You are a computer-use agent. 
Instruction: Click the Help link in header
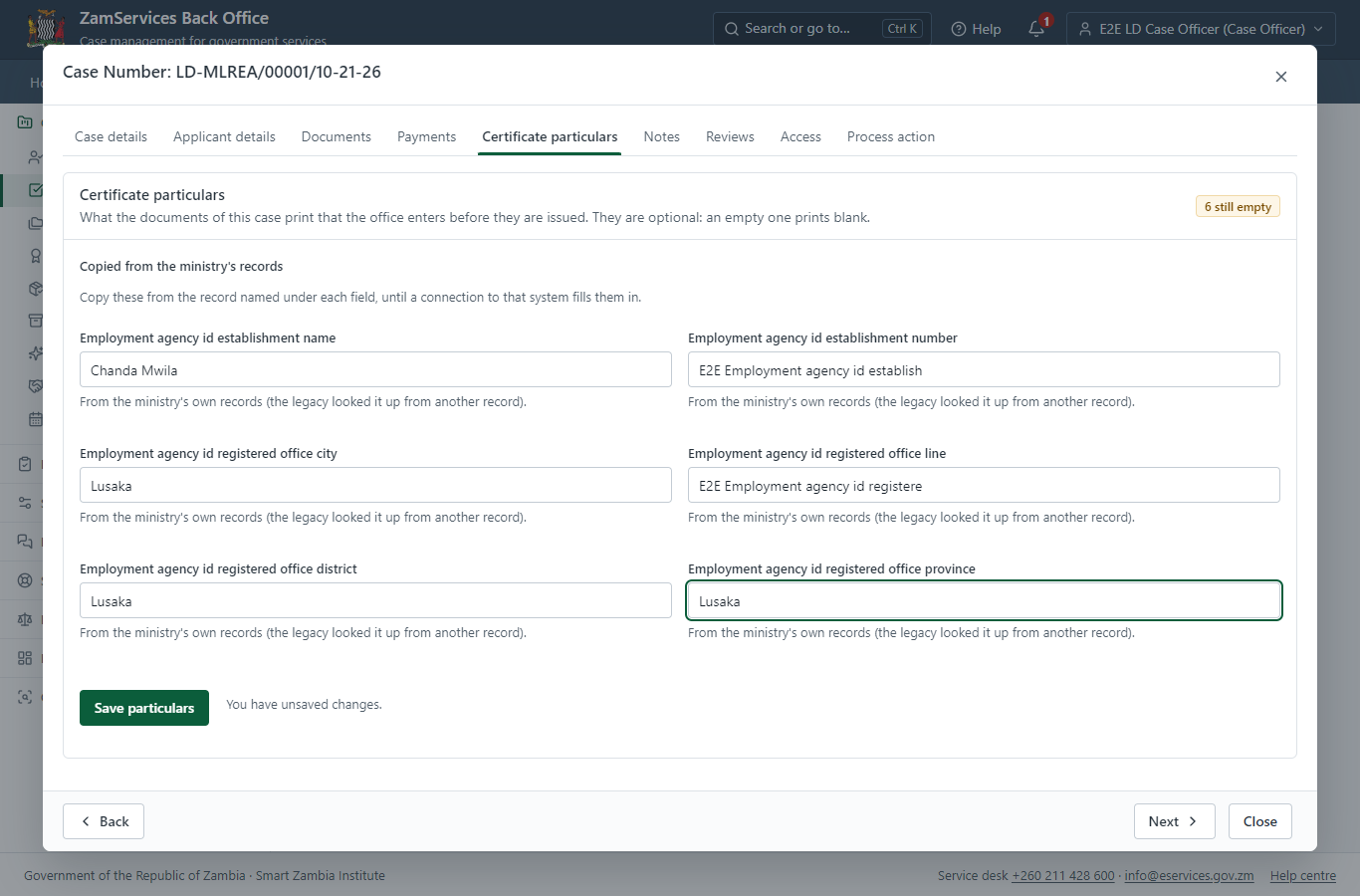pos(976,29)
